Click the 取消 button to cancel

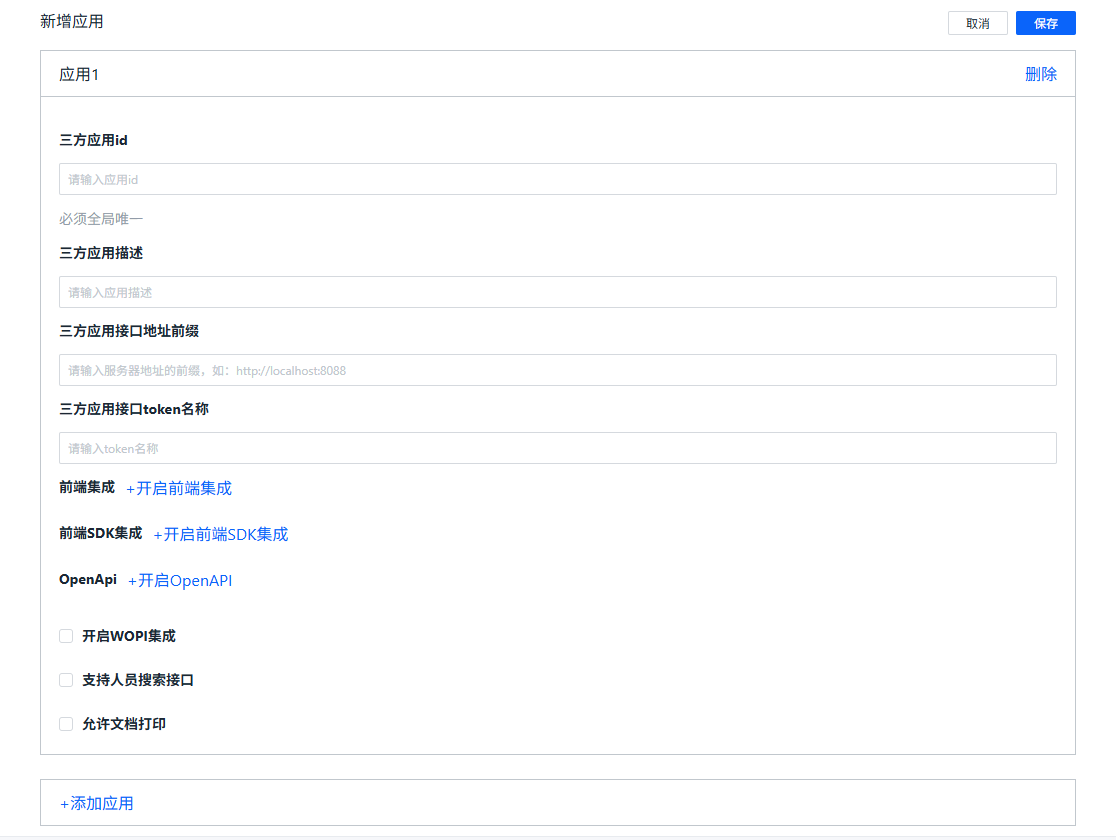978,22
